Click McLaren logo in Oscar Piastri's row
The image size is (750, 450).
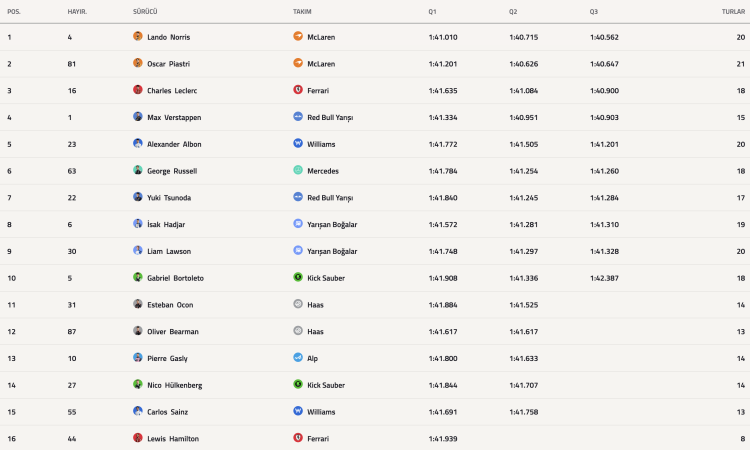298,63
